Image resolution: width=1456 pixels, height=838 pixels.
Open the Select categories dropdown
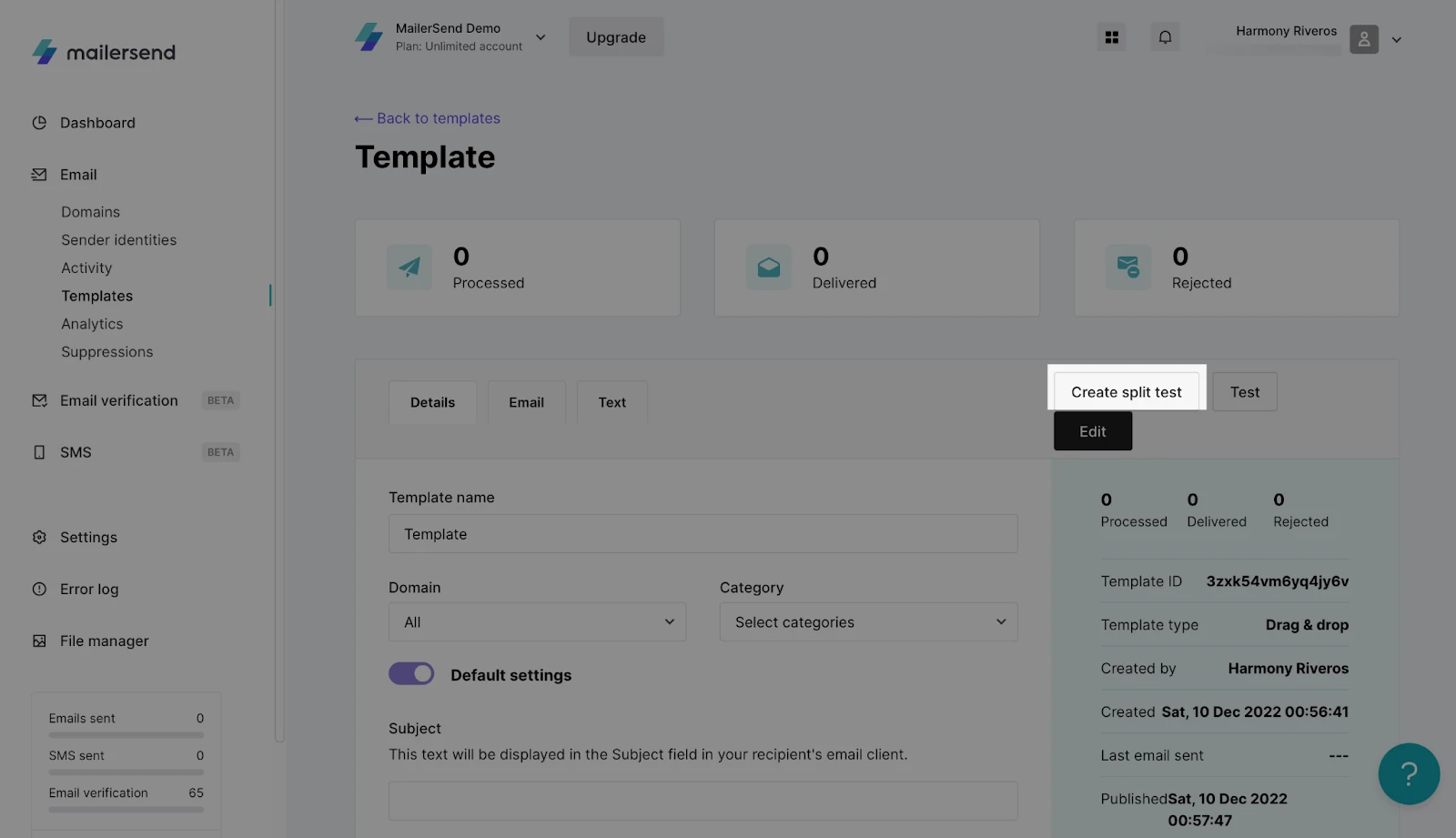(x=868, y=622)
